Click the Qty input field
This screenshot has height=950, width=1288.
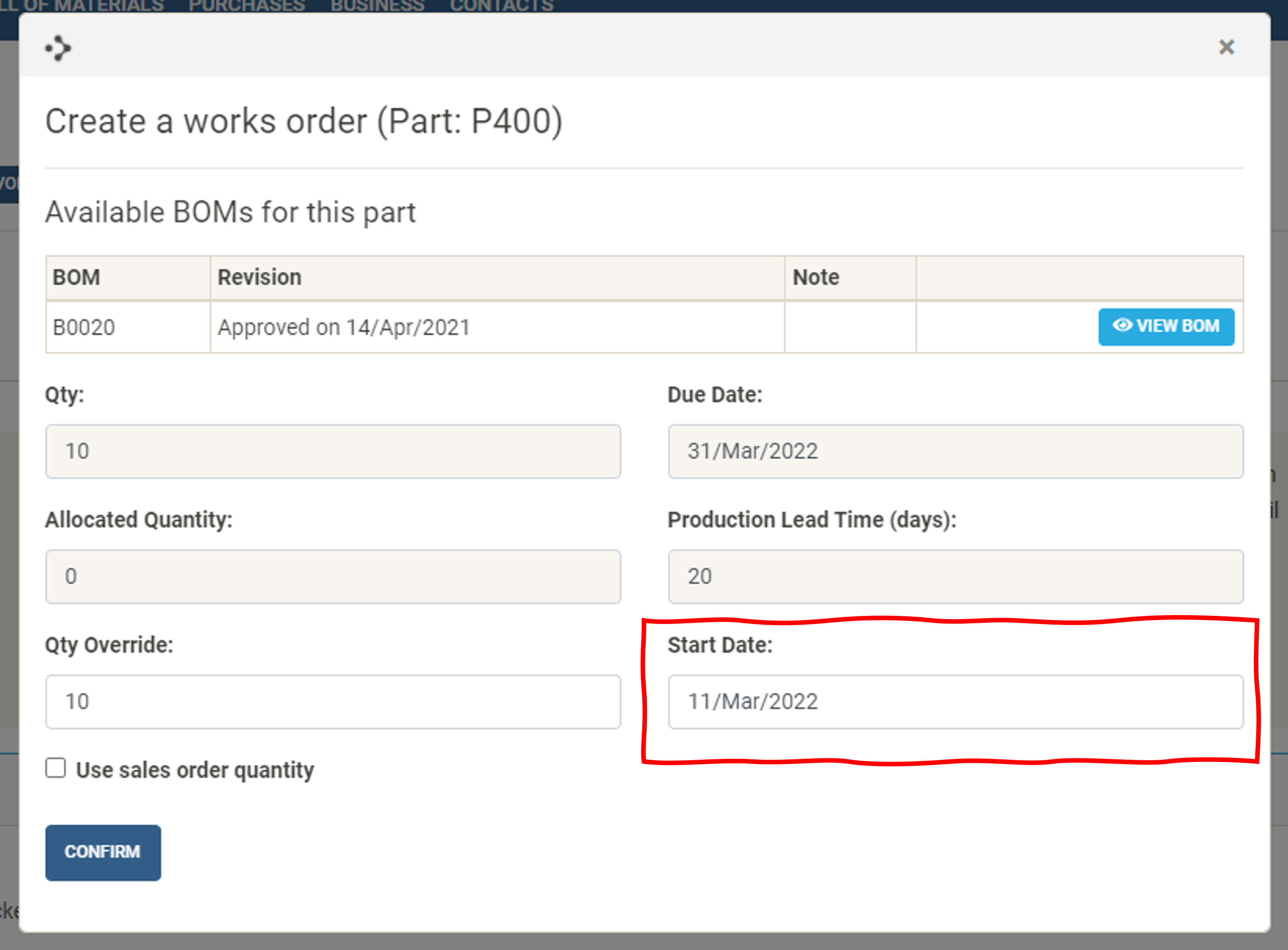(x=333, y=452)
